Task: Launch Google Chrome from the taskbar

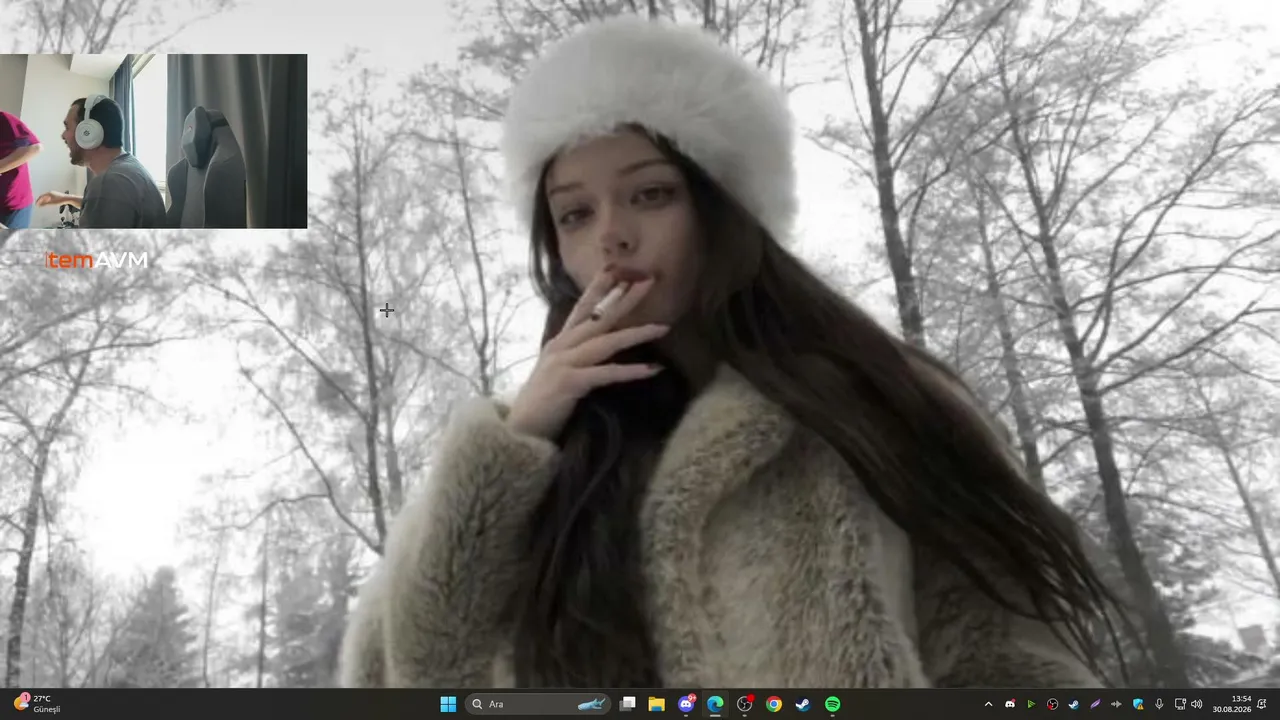Action: click(x=774, y=704)
